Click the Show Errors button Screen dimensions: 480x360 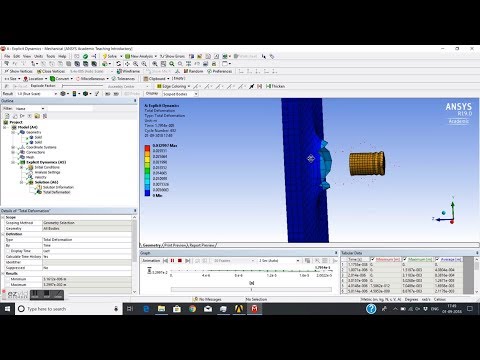[x=172, y=56]
